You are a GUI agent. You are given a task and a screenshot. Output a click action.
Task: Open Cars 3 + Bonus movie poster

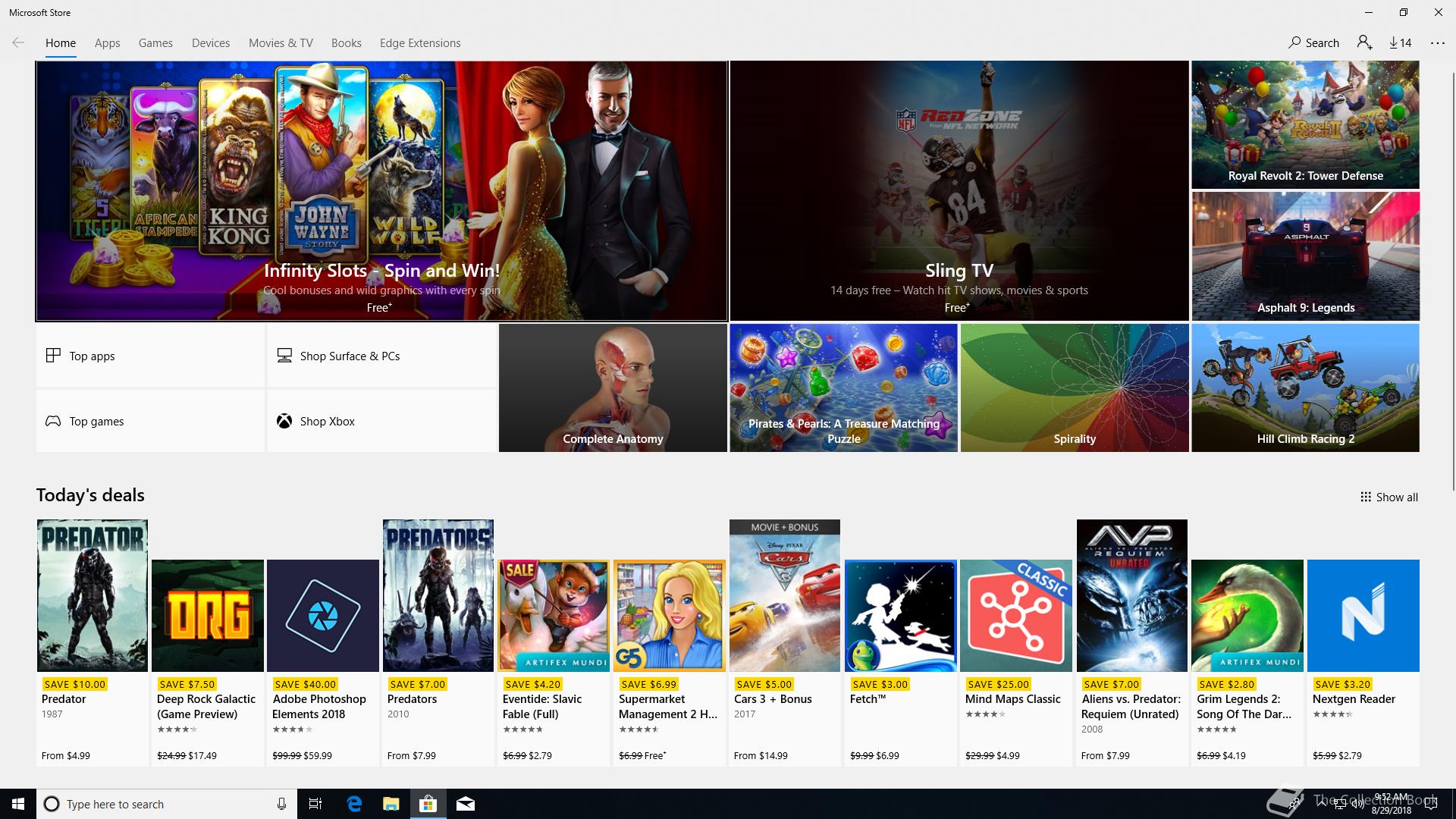785,595
